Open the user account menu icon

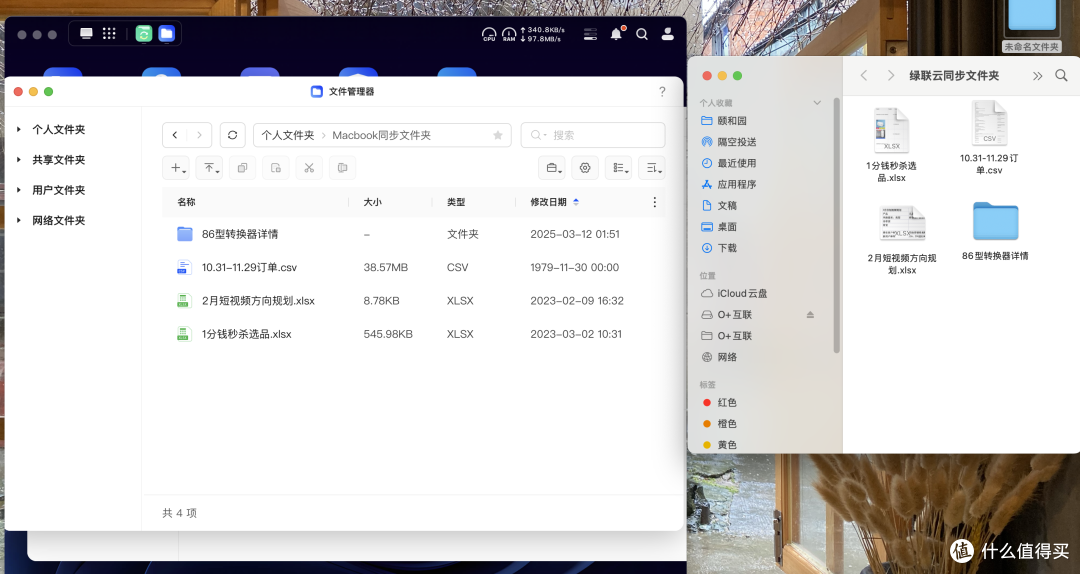(x=667, y=34)
